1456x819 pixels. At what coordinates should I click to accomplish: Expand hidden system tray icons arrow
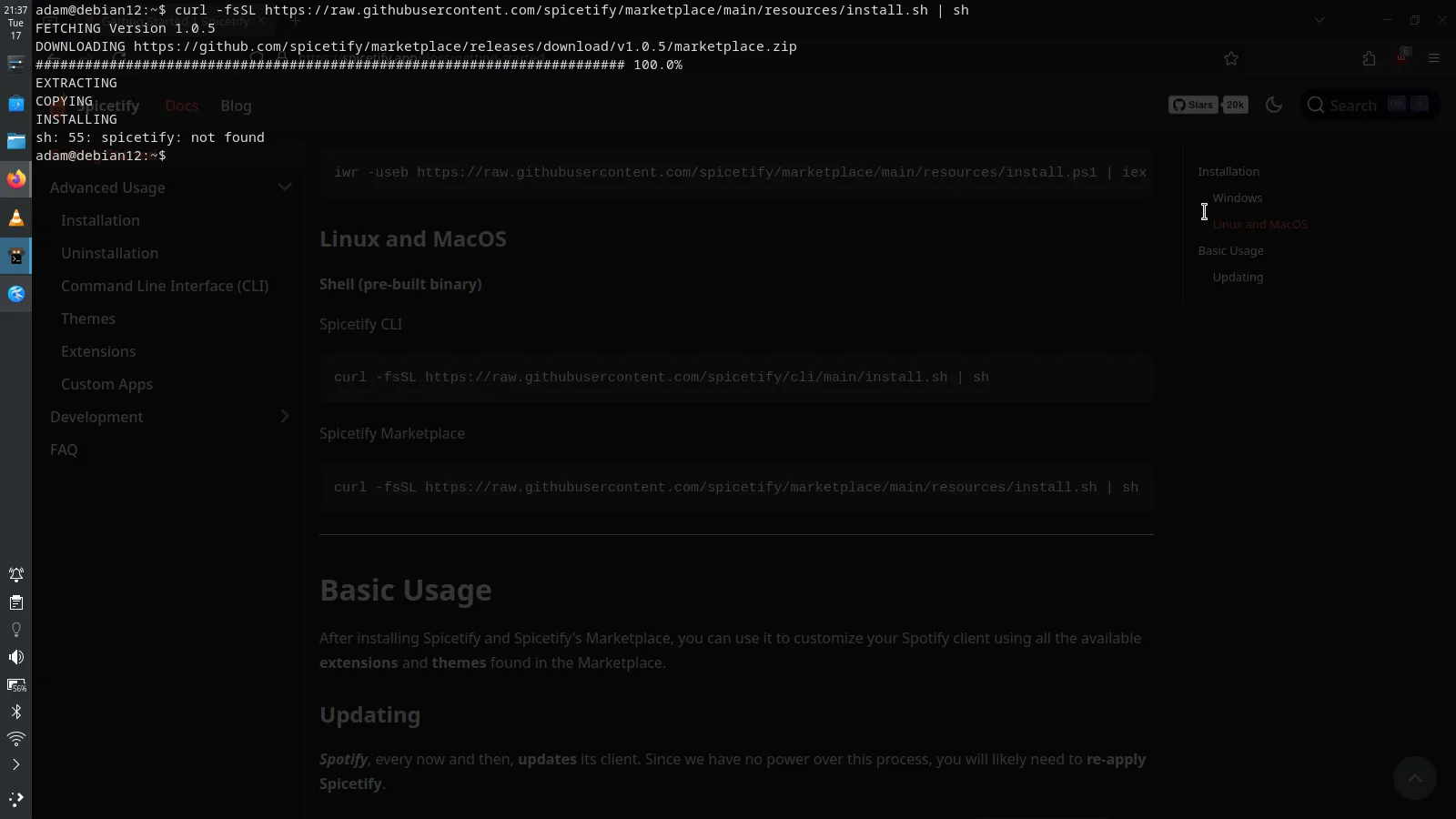click(x=15, y=764)
